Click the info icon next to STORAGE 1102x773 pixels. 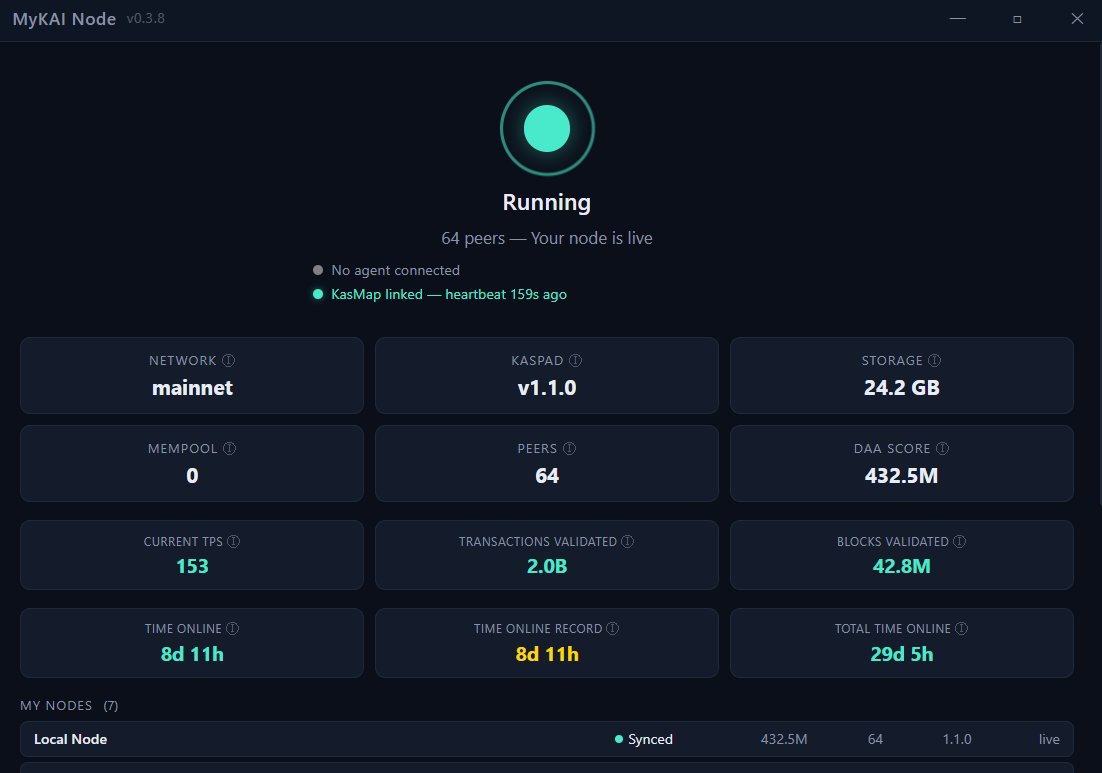pyautogui.click(x=934, y=360)
